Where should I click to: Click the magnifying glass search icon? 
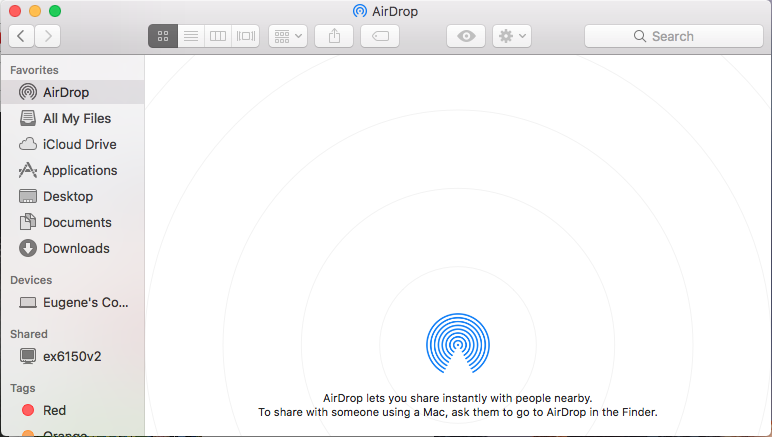[x=640, y=36]
